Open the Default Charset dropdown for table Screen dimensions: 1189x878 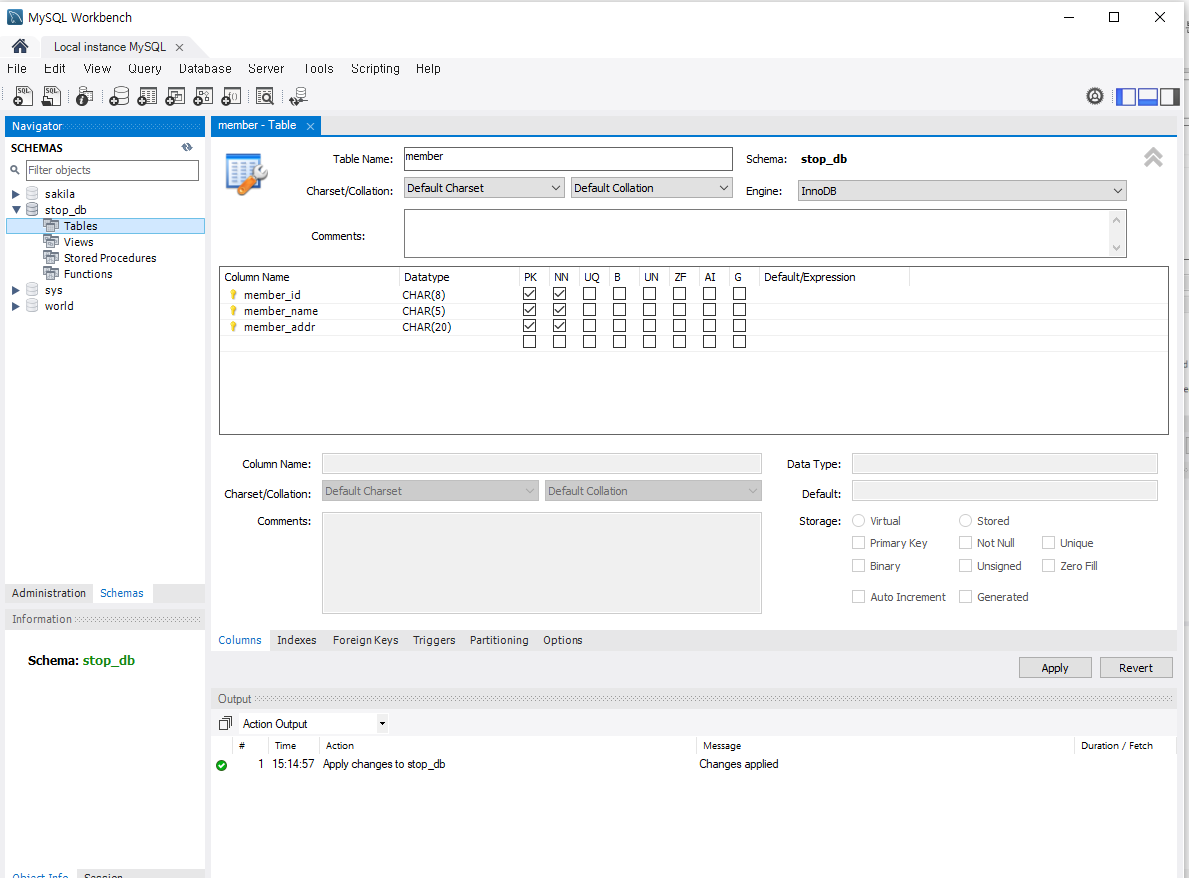click(x=484, y=188)
